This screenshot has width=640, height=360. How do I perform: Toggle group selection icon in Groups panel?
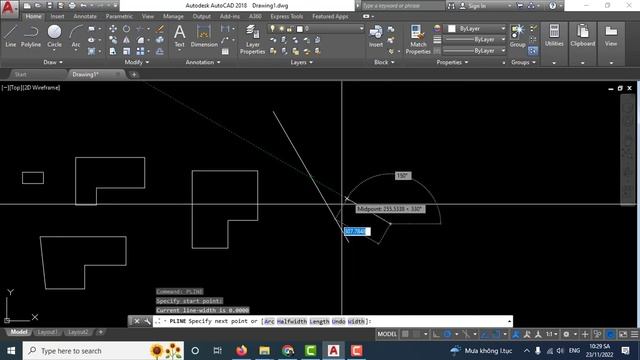tap(533, 51)
